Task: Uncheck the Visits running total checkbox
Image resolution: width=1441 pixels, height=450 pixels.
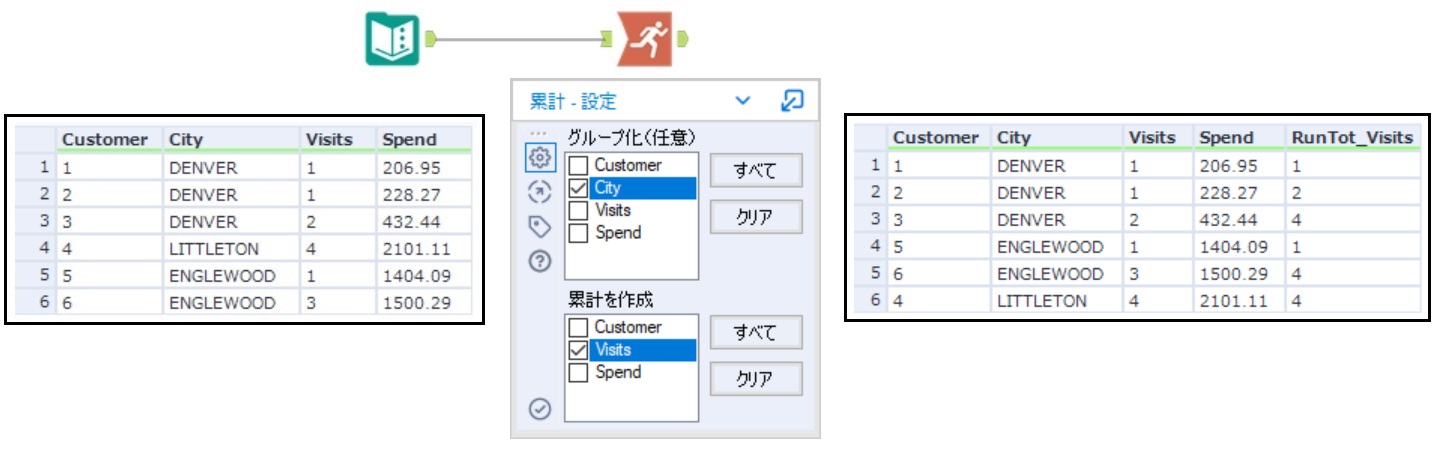Action: [x=577, y=350]
